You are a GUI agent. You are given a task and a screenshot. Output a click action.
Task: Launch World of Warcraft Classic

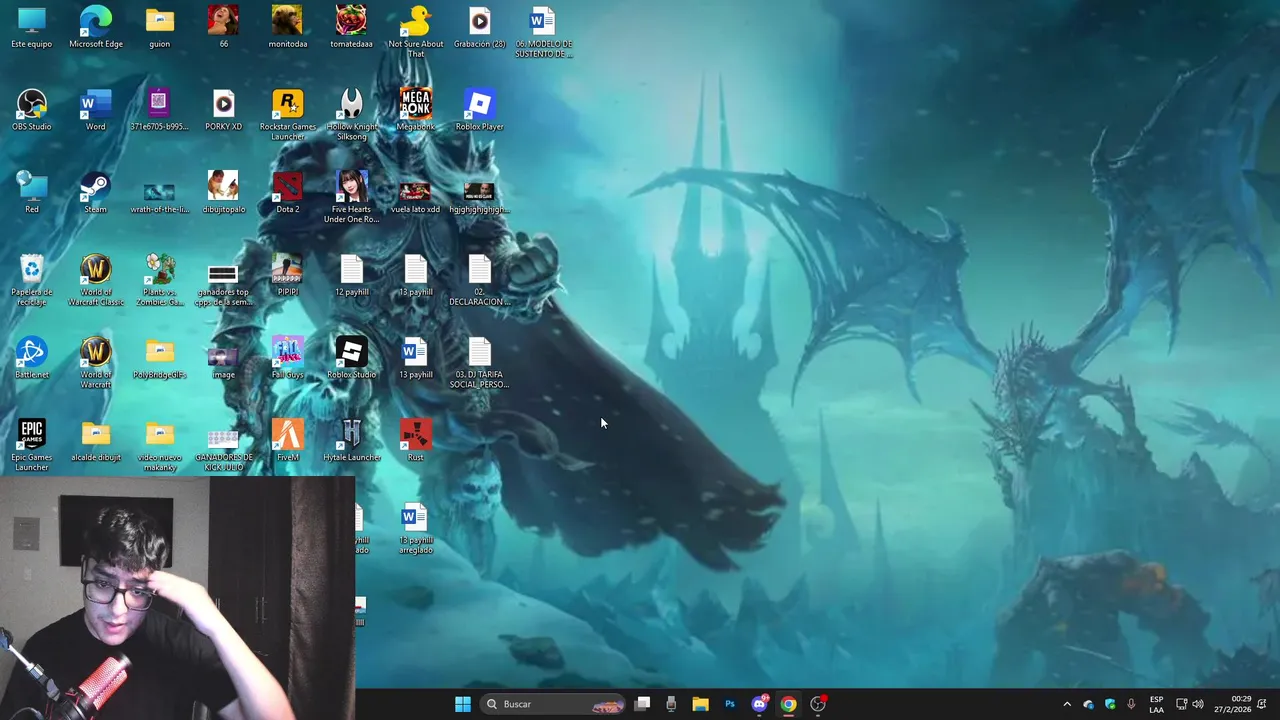coord(96,279)
